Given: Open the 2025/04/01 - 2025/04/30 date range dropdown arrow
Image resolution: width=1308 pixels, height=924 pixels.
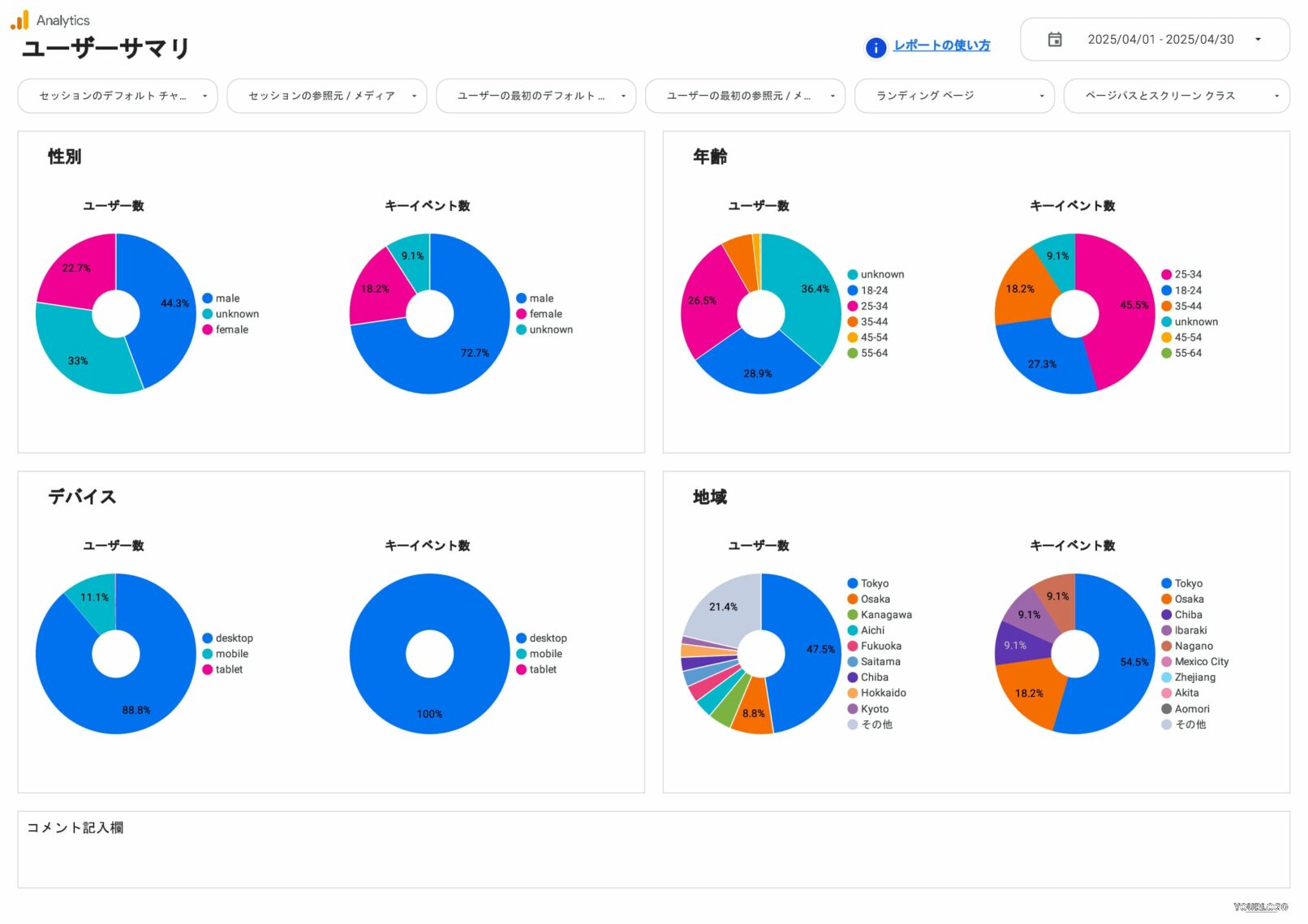Looking at the screenshot, I should tap(1258, 40).
